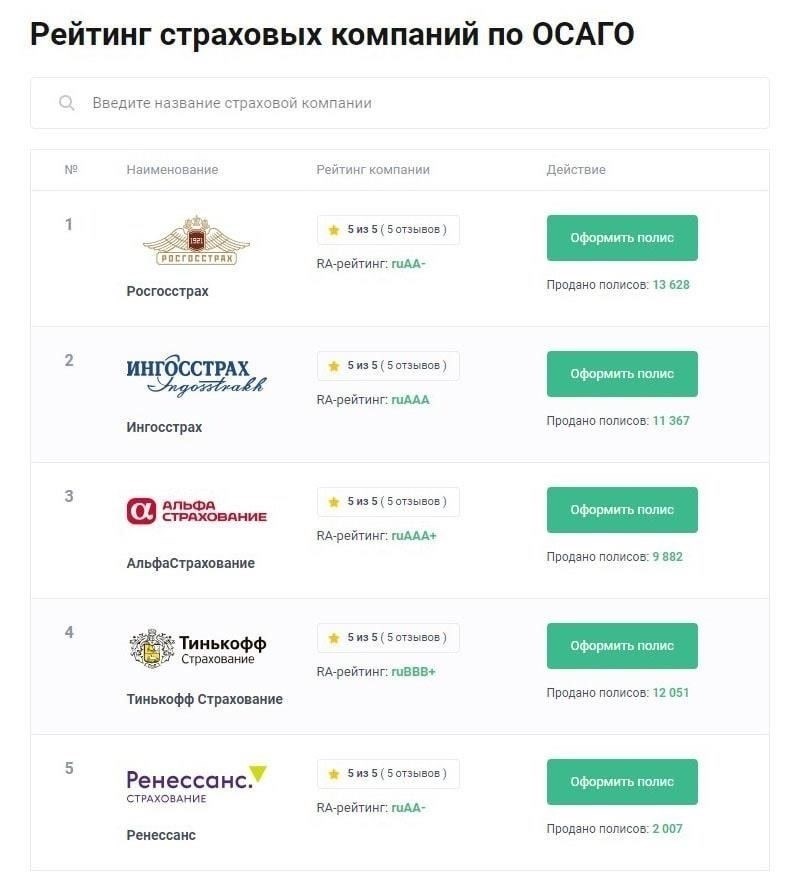Open the Тинькофф Страхование name link
This screenshot has height=895, width=800.
pyautogui.click(x=204, y=699)
